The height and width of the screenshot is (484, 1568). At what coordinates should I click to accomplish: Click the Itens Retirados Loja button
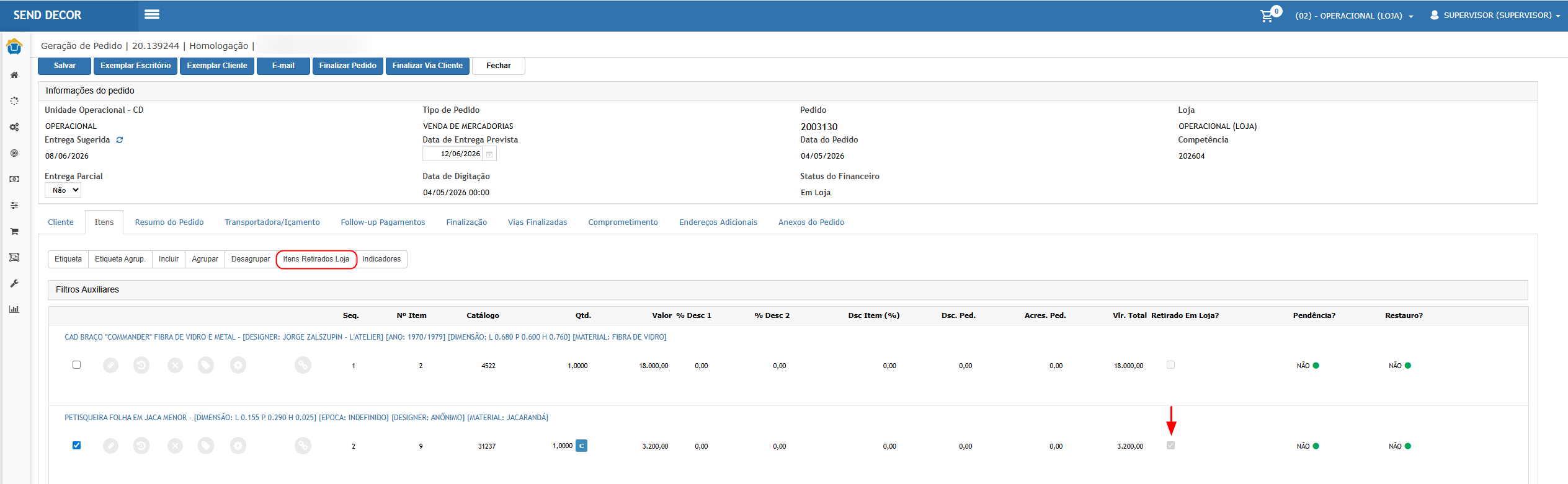click(316, 259)
